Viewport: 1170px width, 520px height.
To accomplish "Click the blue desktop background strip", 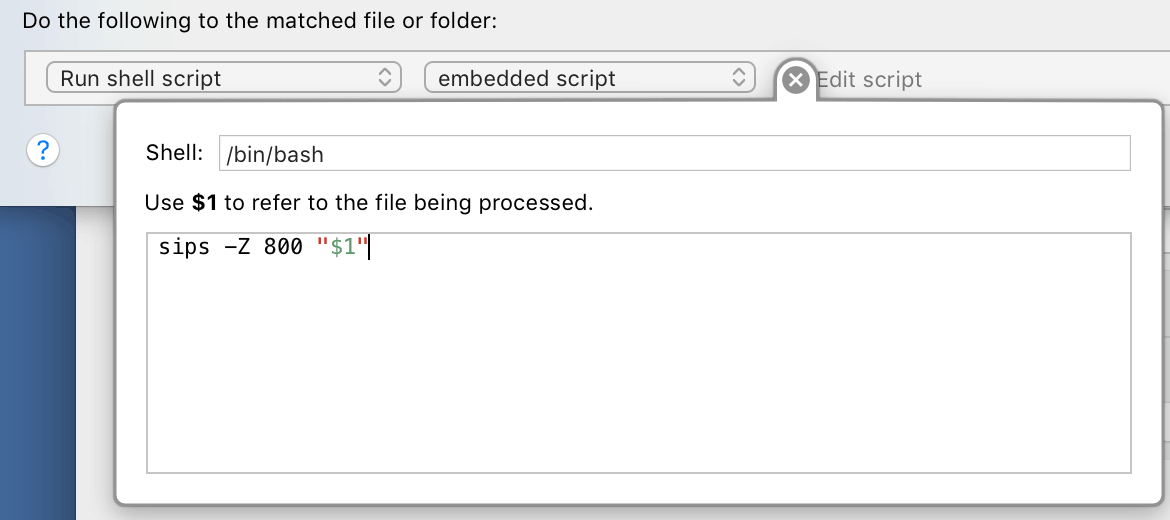I will (x=37, y=362).
